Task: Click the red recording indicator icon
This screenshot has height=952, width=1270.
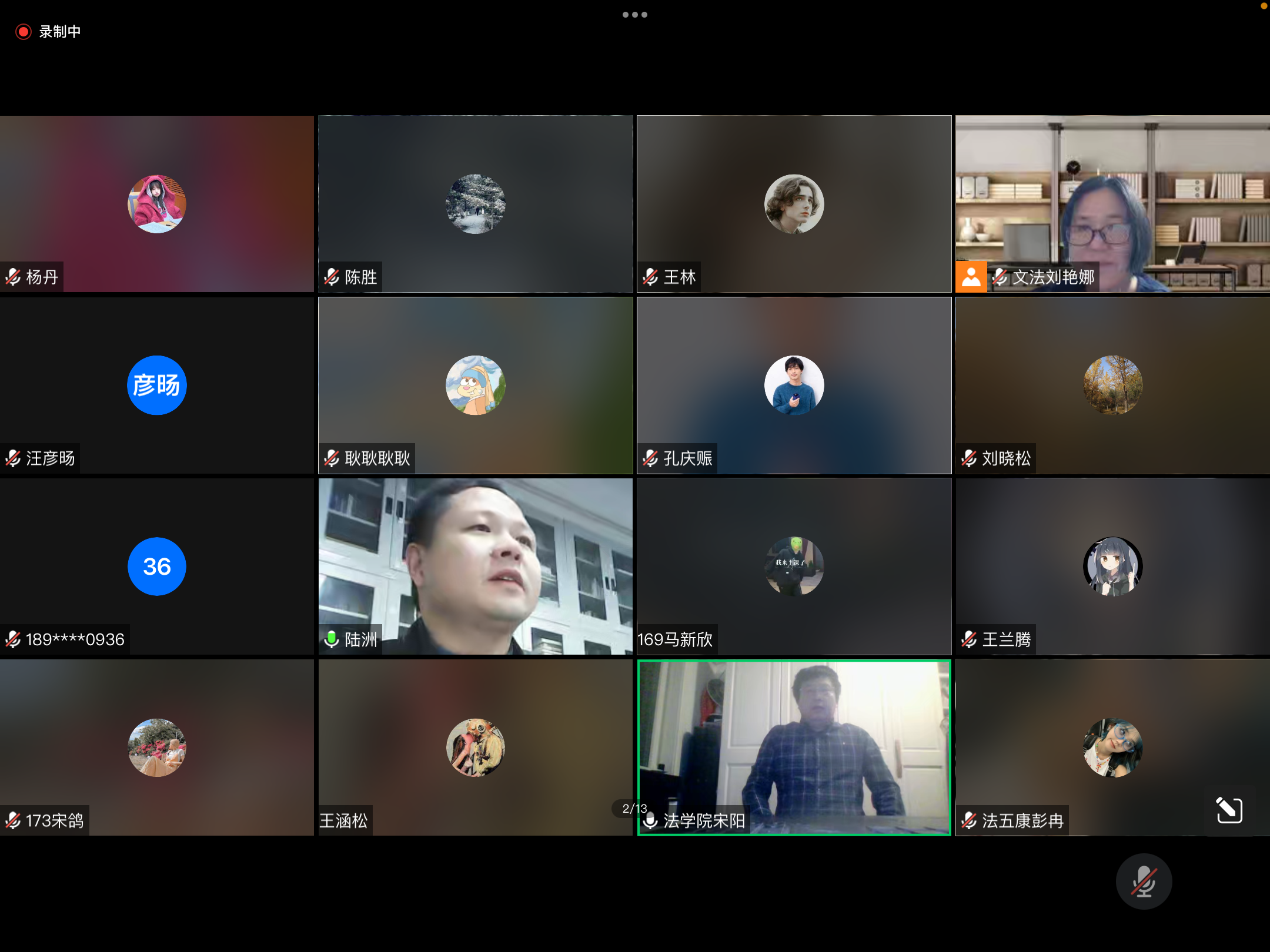Action: 24,32
